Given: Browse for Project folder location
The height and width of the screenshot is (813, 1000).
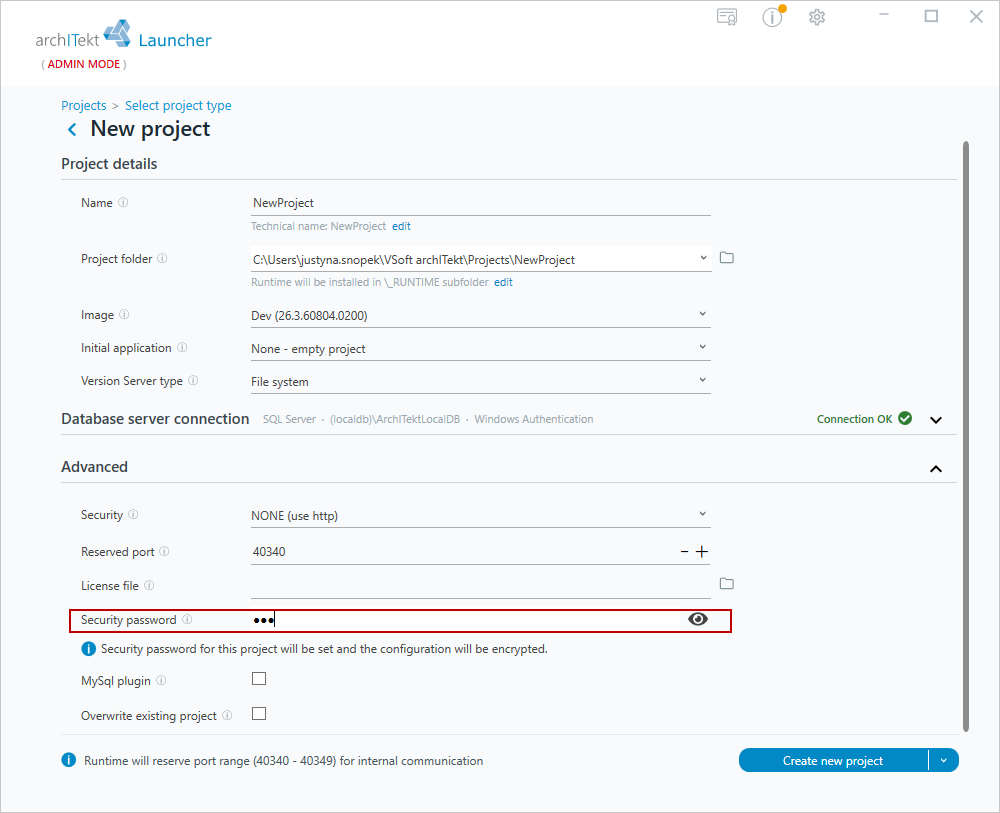Looking at the screenshot, I should coord(726,258).
